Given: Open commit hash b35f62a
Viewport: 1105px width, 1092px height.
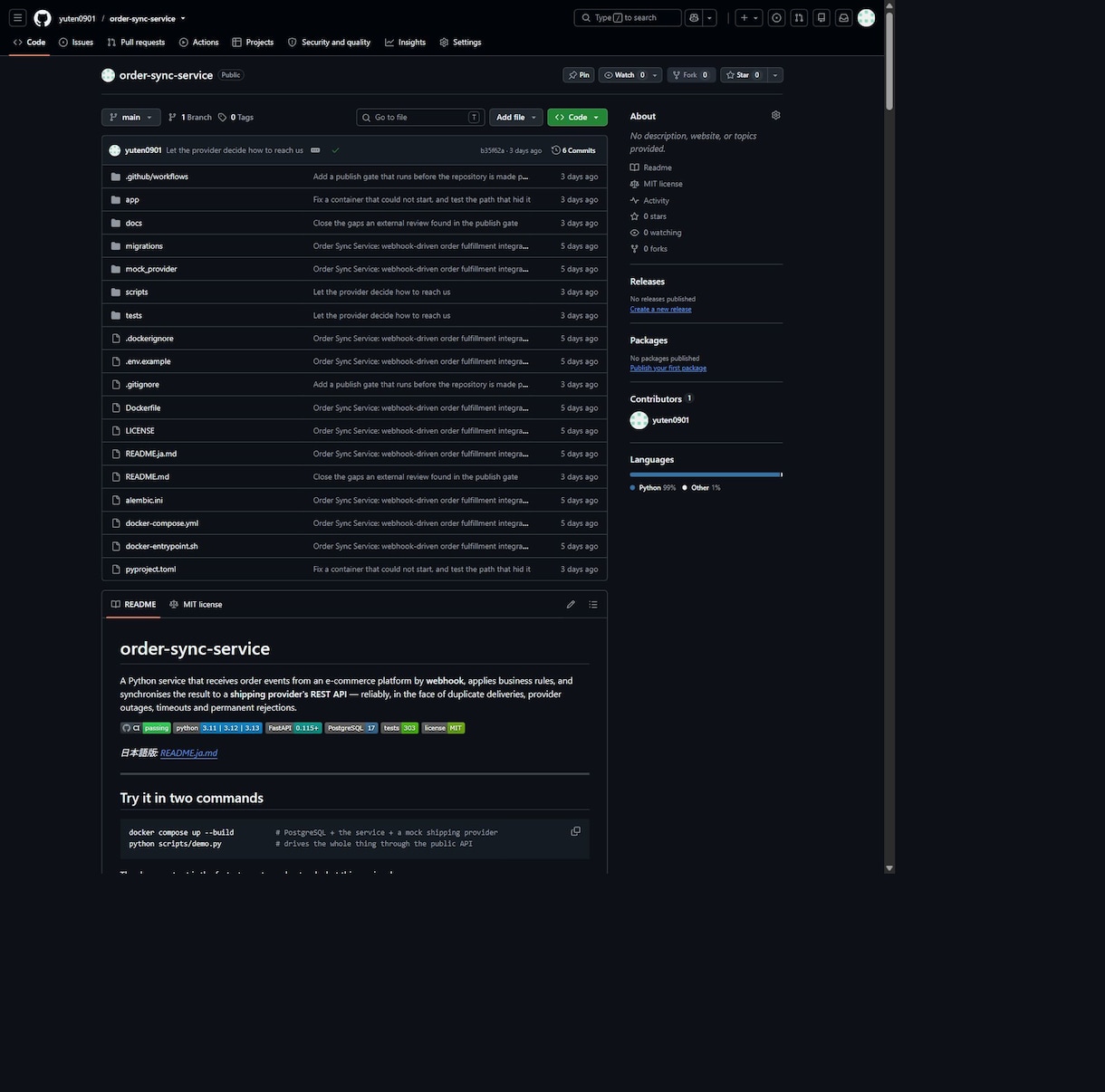Looking at the screenshot, I should (x=492, y=150).
